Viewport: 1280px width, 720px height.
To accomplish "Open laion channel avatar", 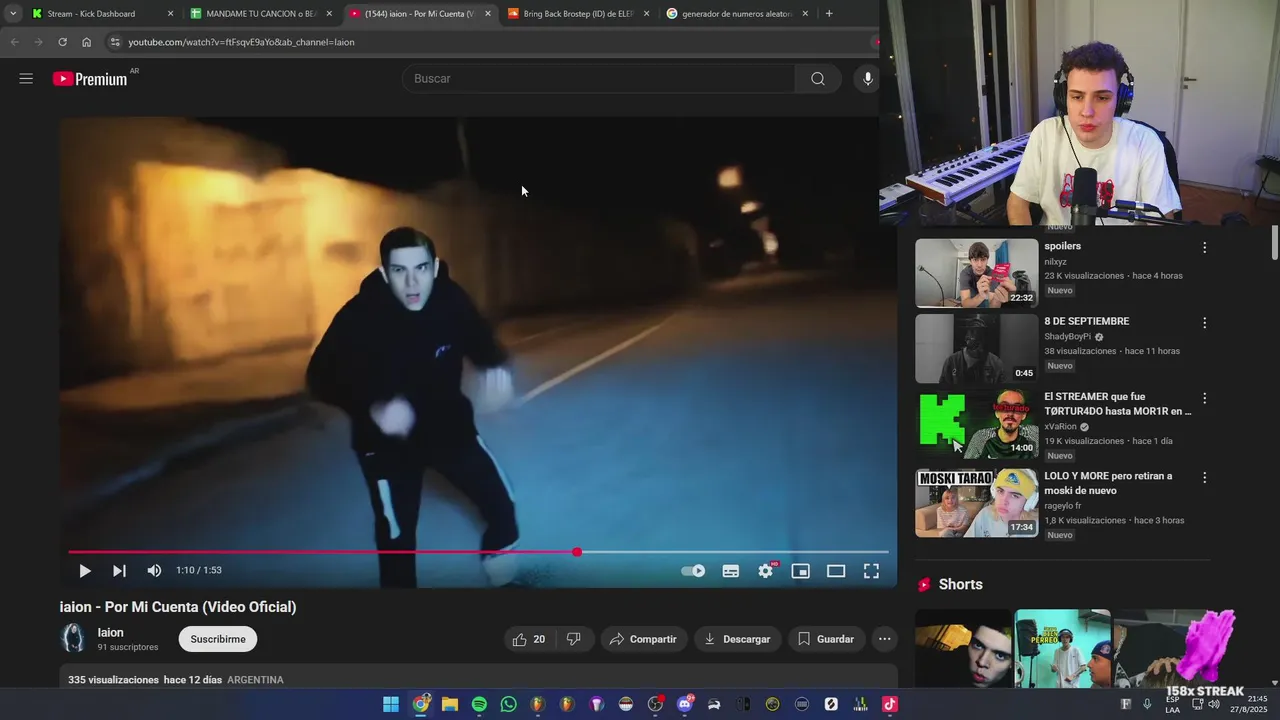I will pyautogui.click(x=74, y=638).
